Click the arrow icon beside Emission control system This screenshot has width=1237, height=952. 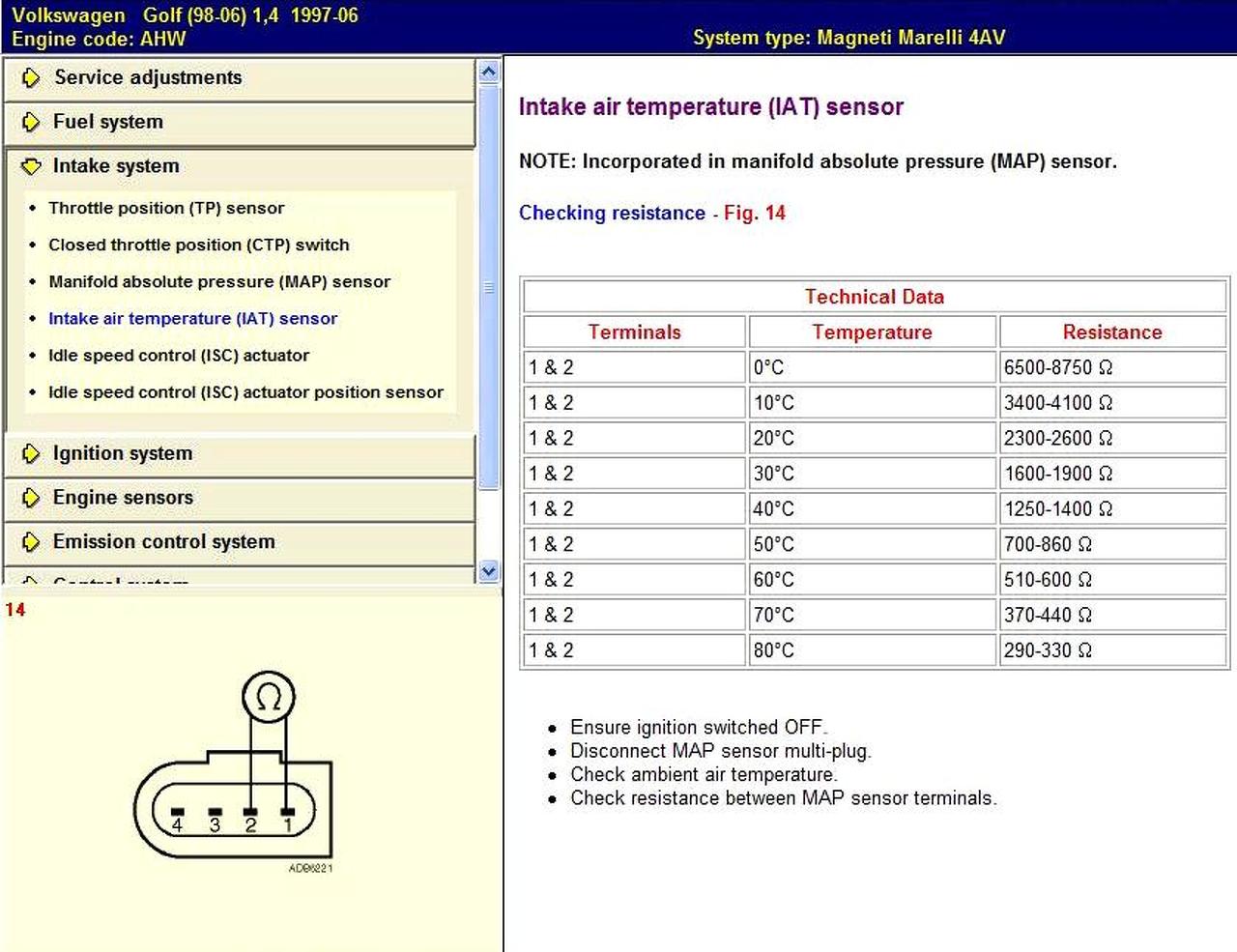(x=31, y=542)
